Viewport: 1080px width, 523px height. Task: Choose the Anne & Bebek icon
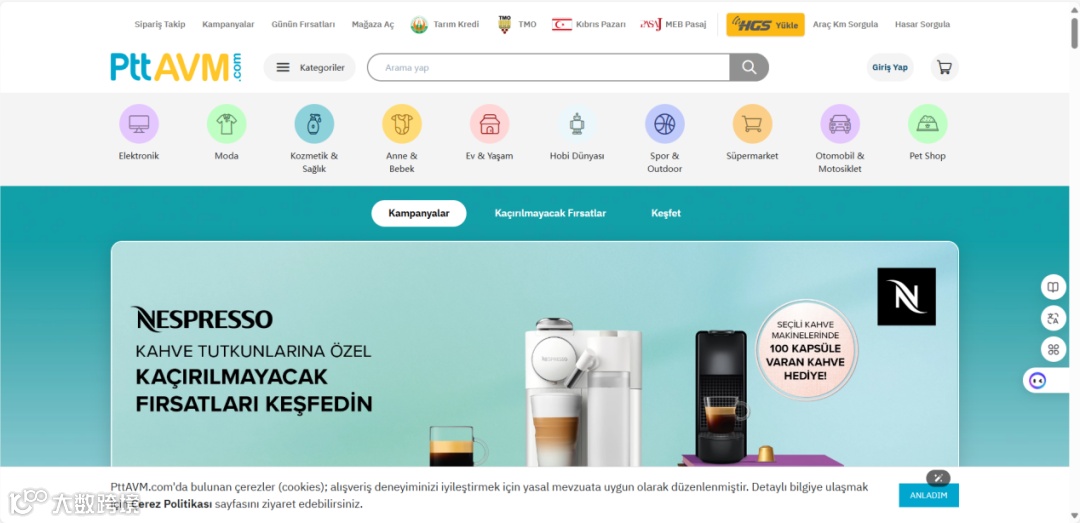(x=402, y=124)
